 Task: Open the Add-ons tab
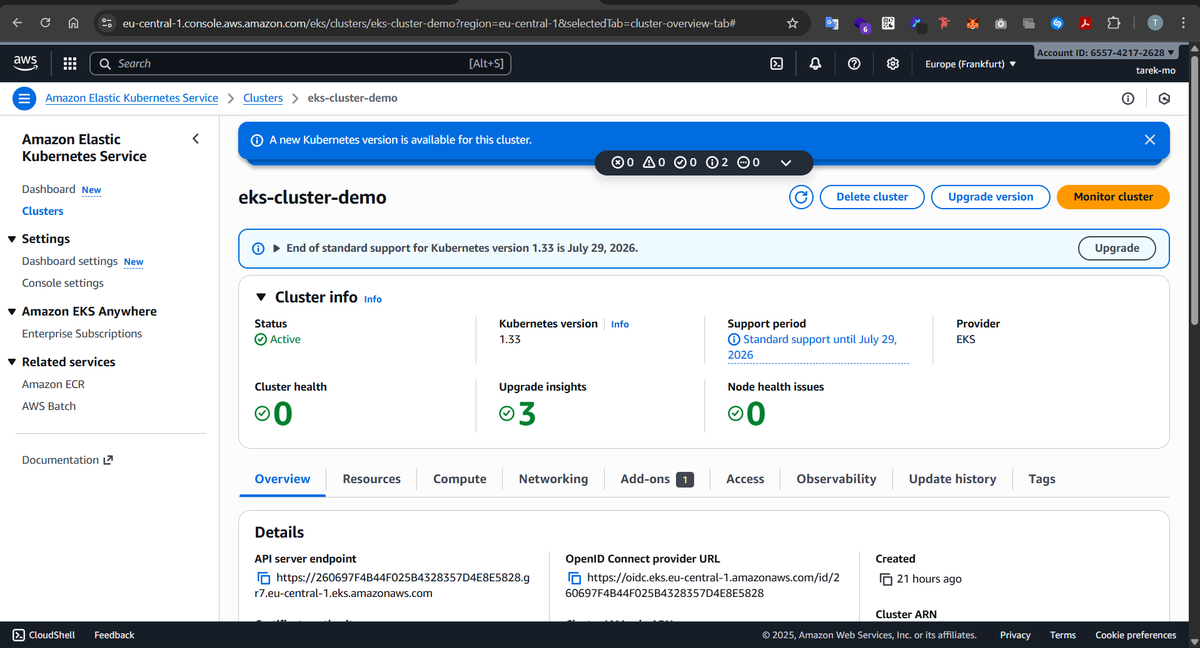(x=657, y=479)
